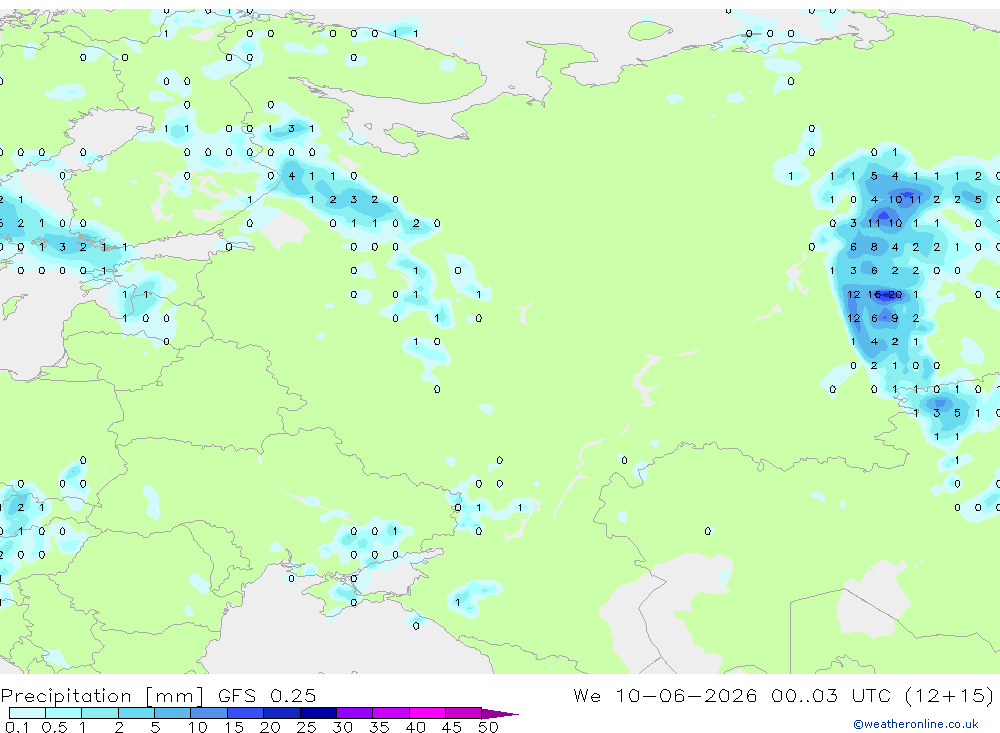Select the 30–35 mm violet legend swatch
The height and width of the screenshot is (733, 1000).
click(x=354, y=713)
